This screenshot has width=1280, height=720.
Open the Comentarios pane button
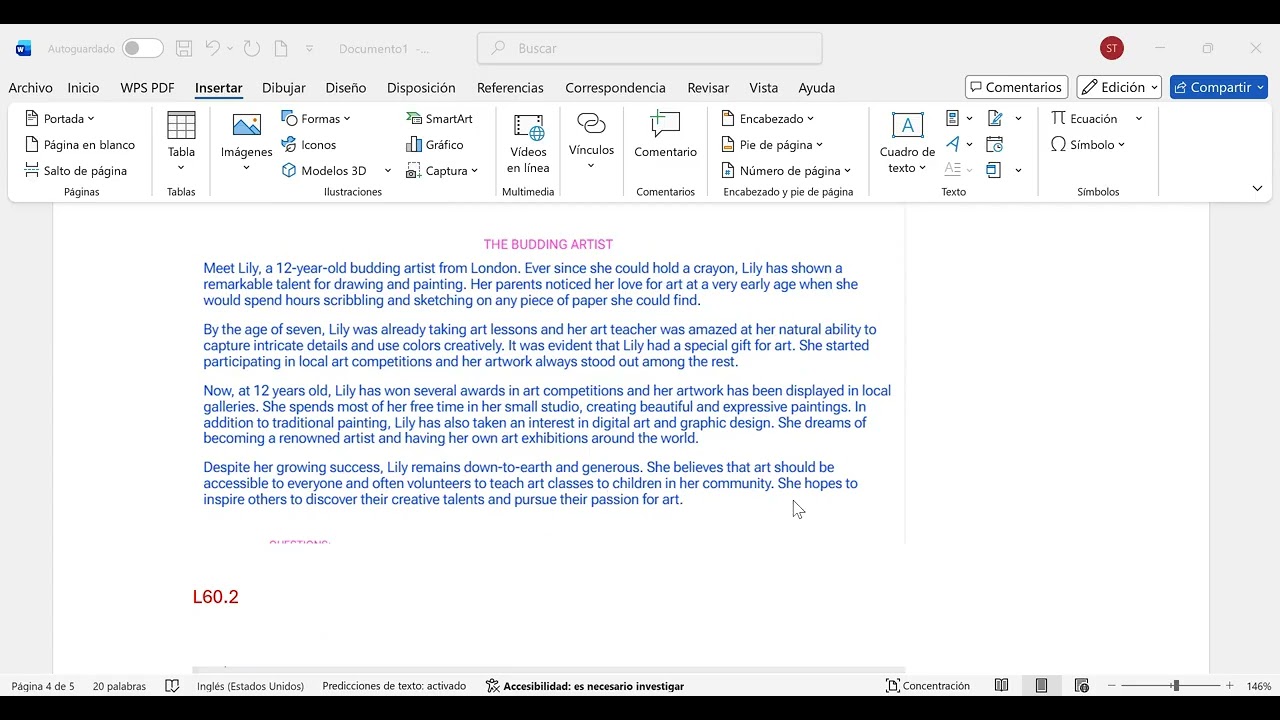[x=1016, y=87]
